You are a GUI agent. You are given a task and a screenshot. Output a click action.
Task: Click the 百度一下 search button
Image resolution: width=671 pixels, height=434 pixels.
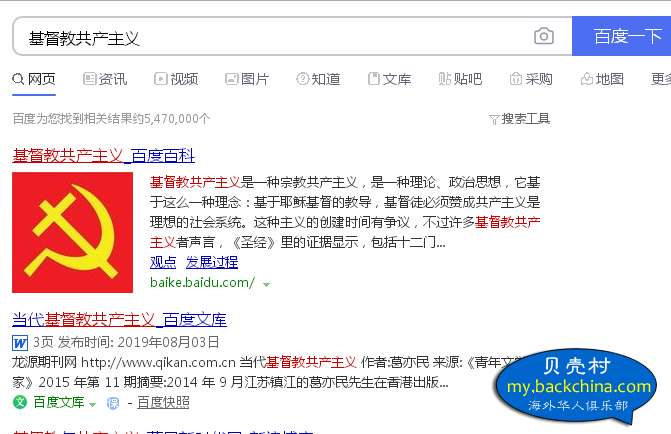(621, 36)
